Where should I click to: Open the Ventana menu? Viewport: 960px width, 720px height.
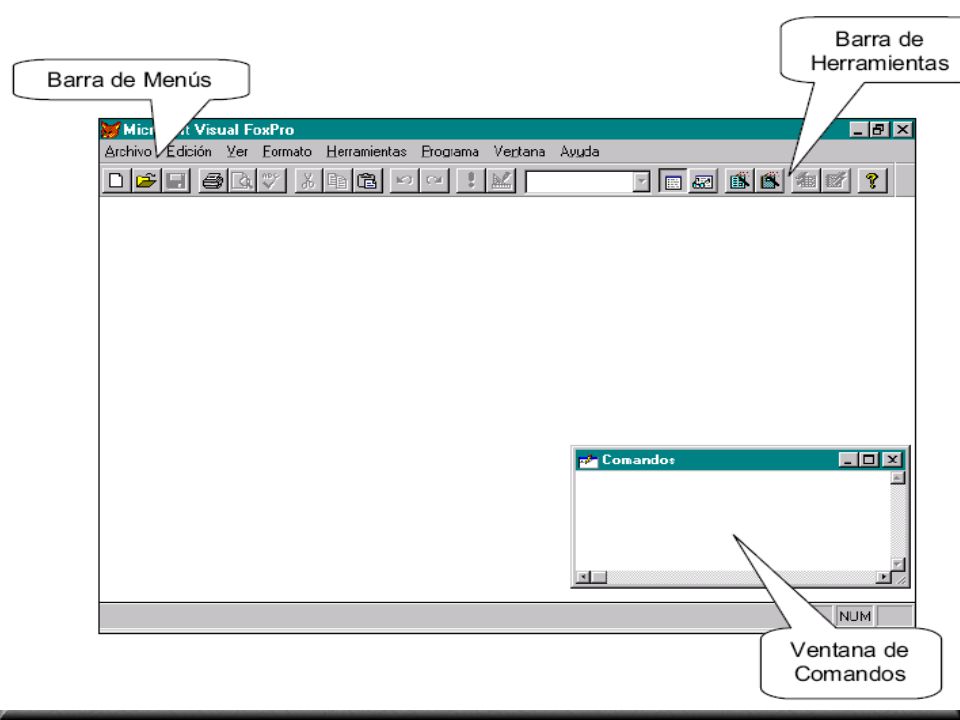click(x=519, y=151)
